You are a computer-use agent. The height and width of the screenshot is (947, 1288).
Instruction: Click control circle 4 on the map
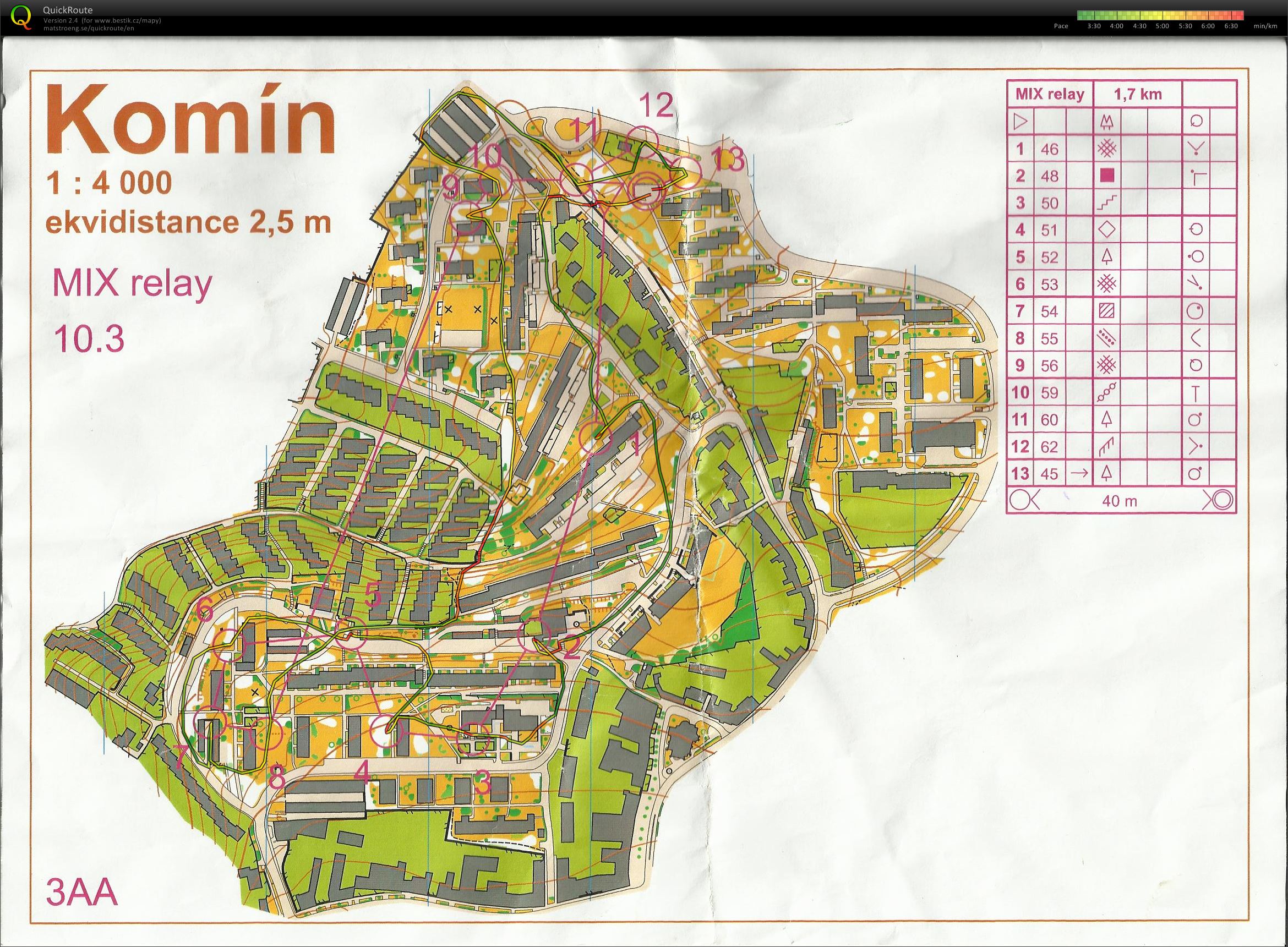tap(388, 731)
